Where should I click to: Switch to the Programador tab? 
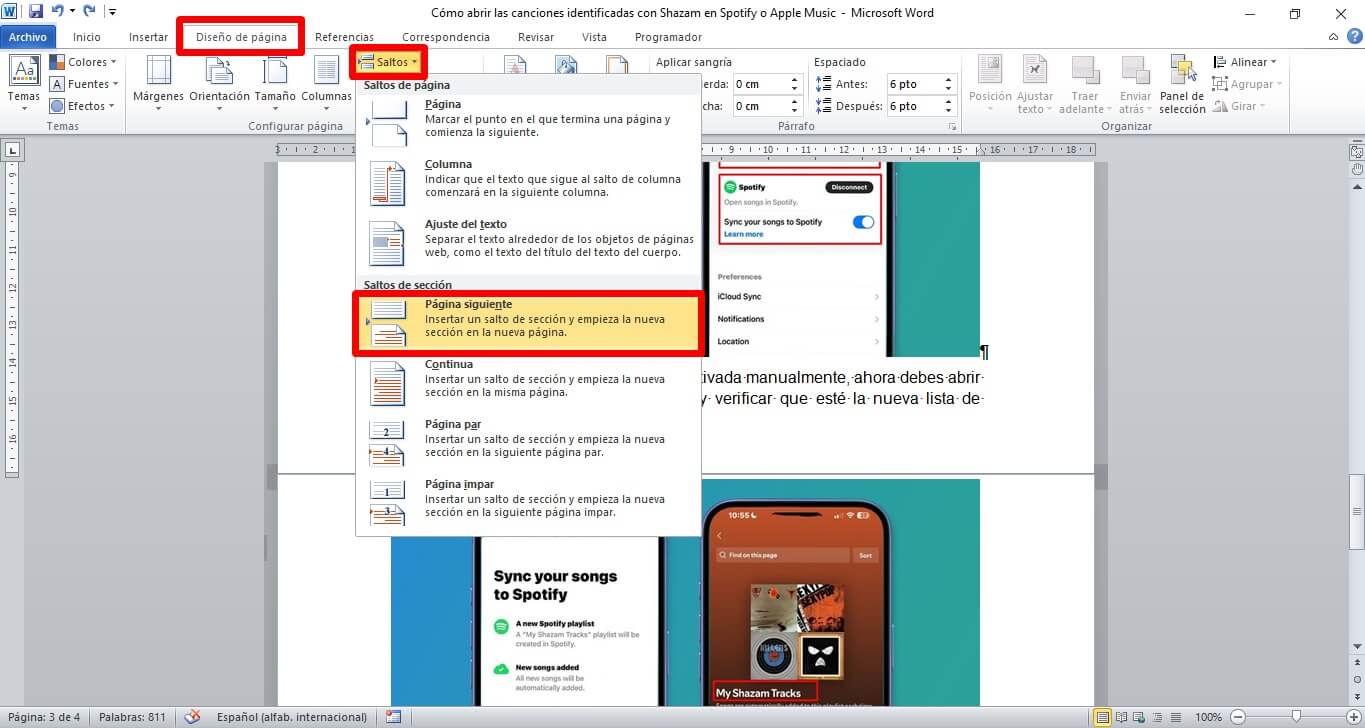(668, 37)
